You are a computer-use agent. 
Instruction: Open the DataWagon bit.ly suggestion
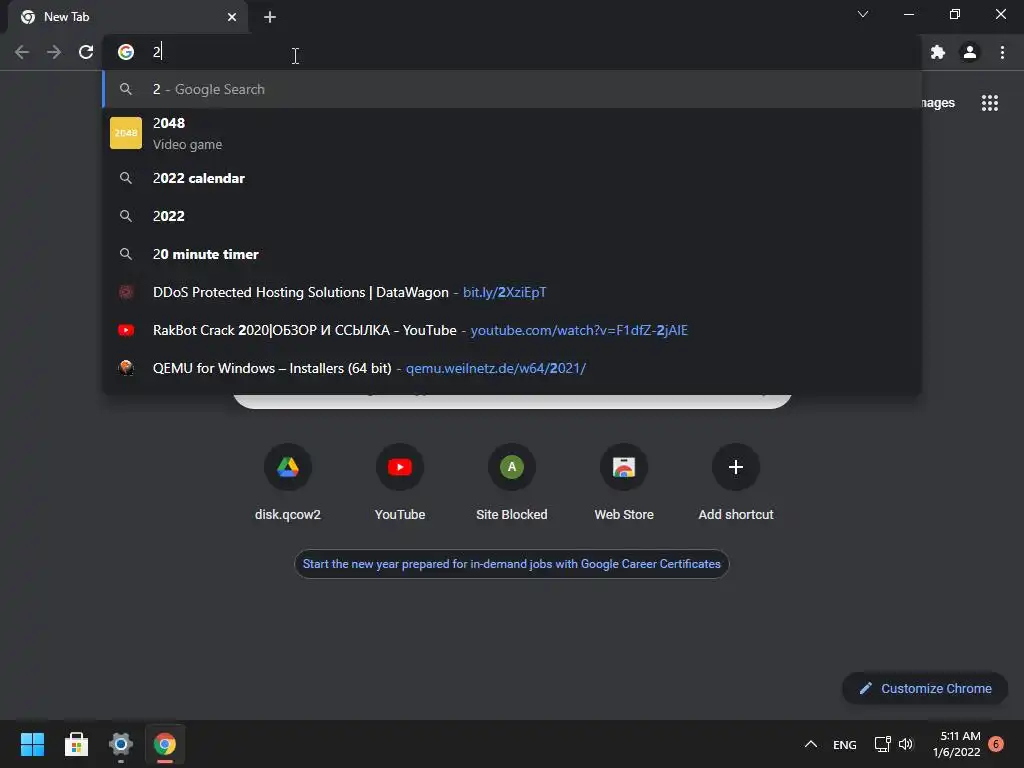pos(513,292)
